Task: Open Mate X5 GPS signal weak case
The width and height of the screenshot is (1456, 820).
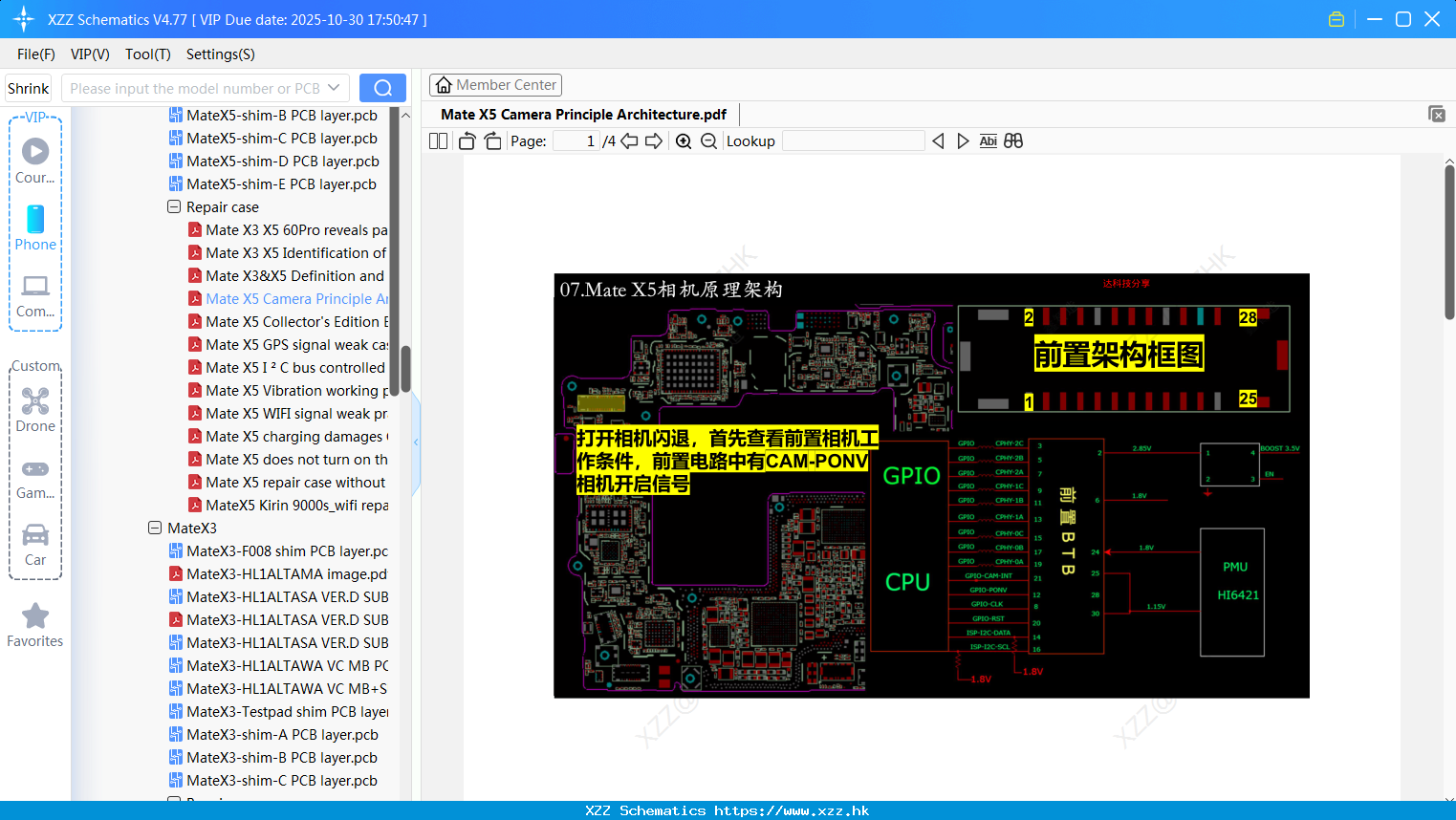Action: 288,345
